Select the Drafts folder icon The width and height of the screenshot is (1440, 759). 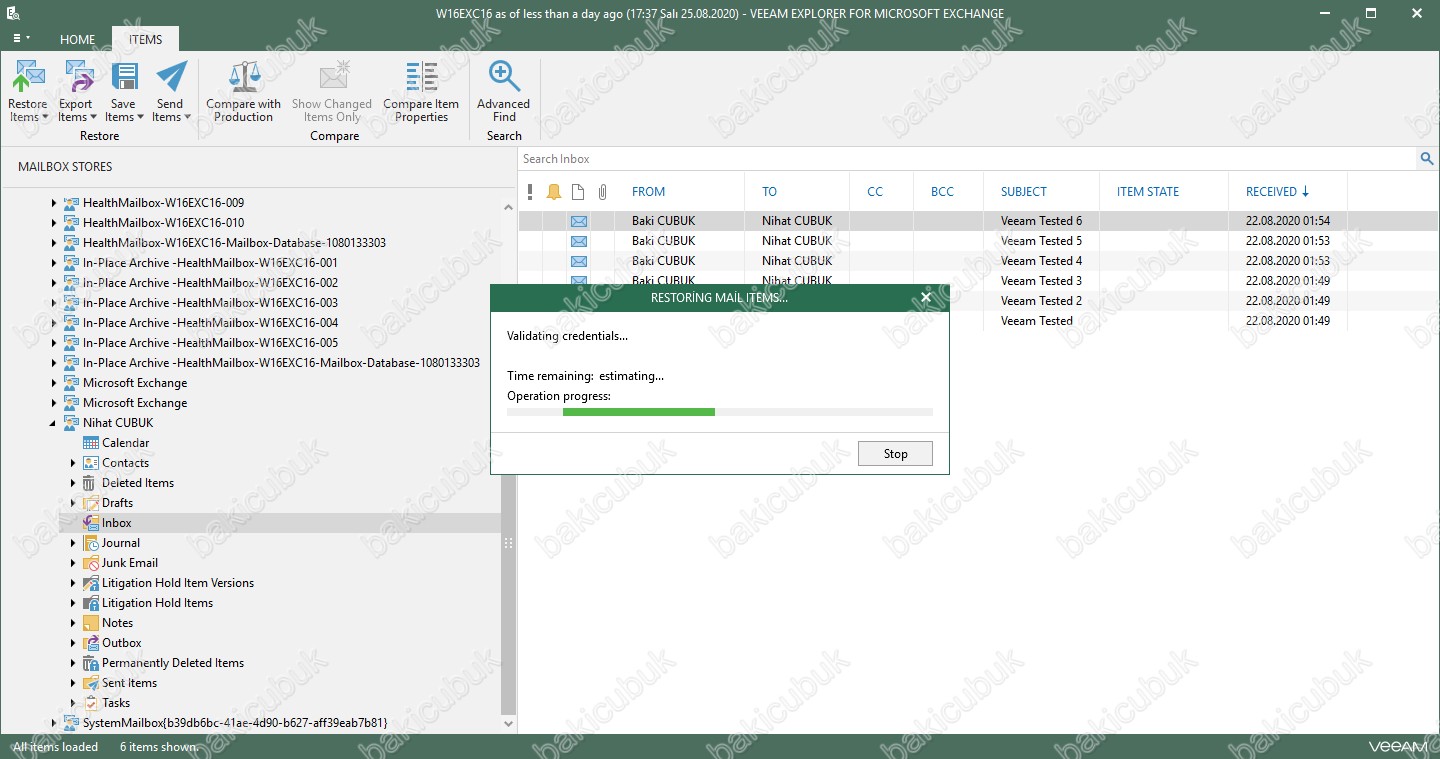[91, 503]
